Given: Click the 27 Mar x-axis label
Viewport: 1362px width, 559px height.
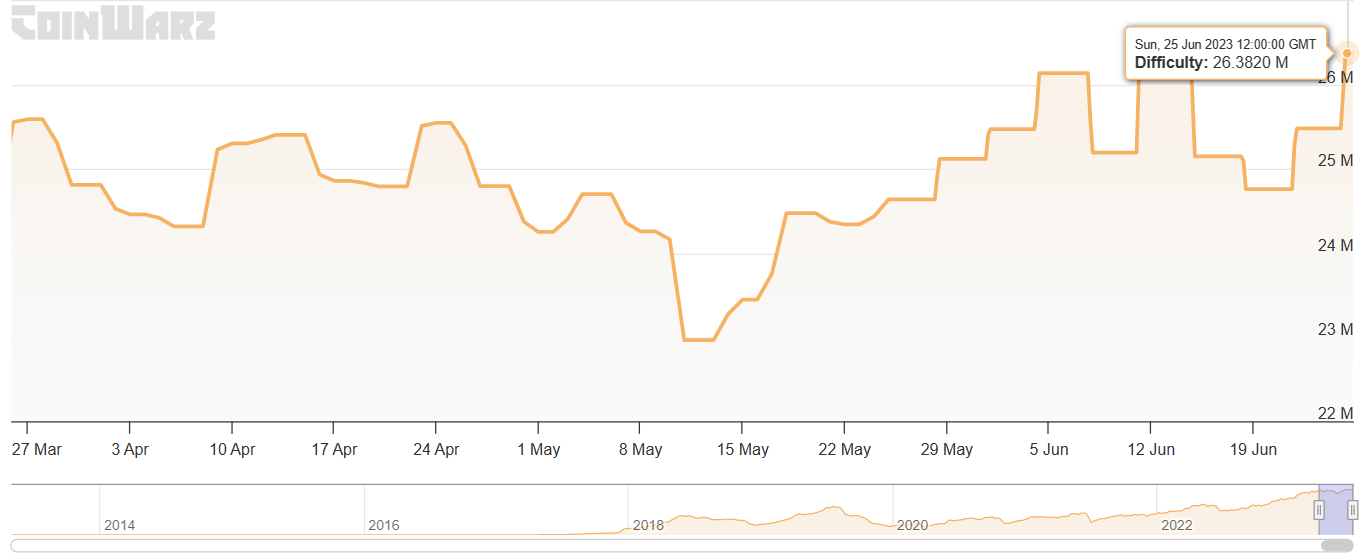Looking at the screenshot, I should pos(37,450).
